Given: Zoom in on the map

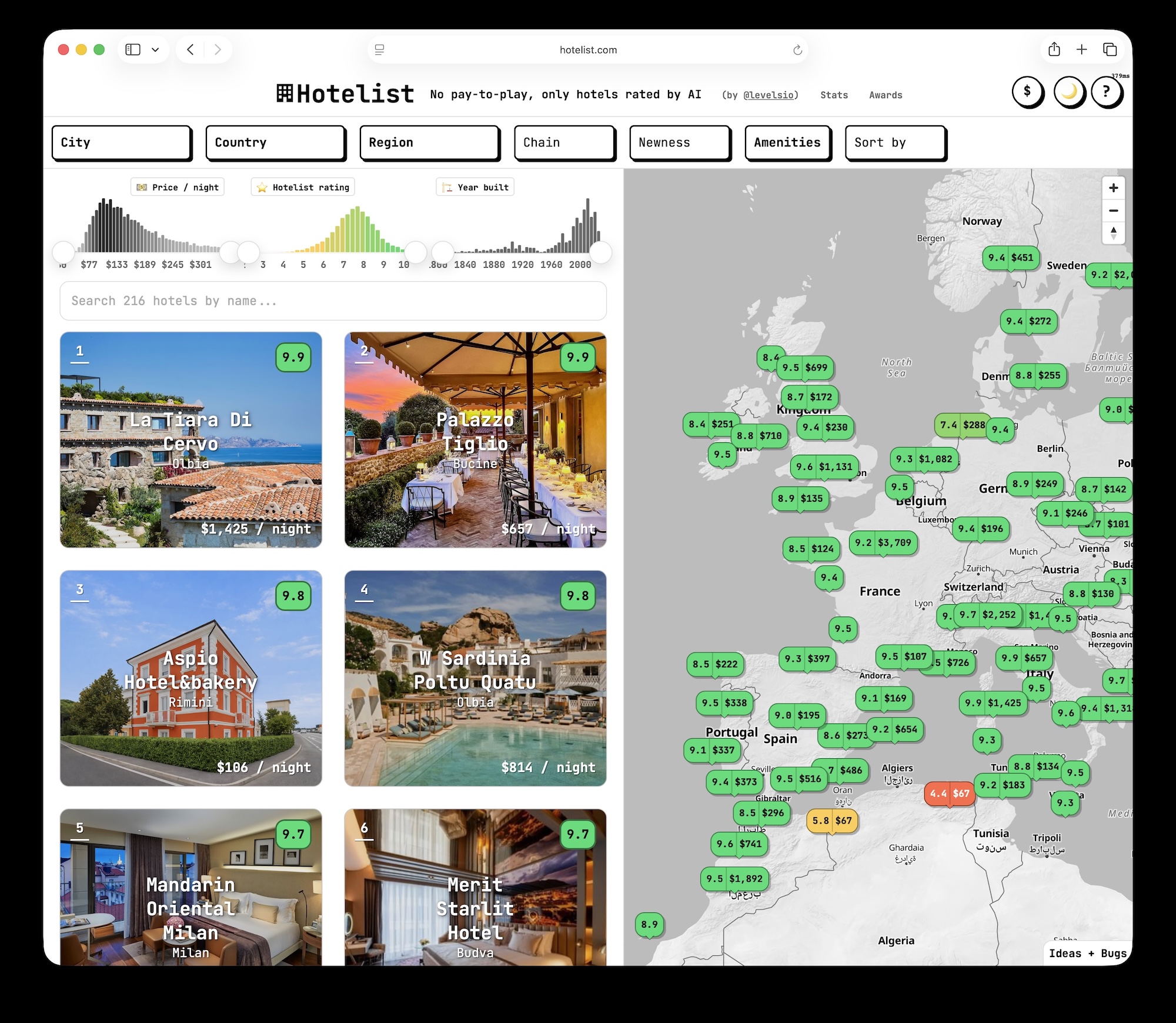Looking at the screenshot, I should pyautogui.click(x=1113, y=188).
